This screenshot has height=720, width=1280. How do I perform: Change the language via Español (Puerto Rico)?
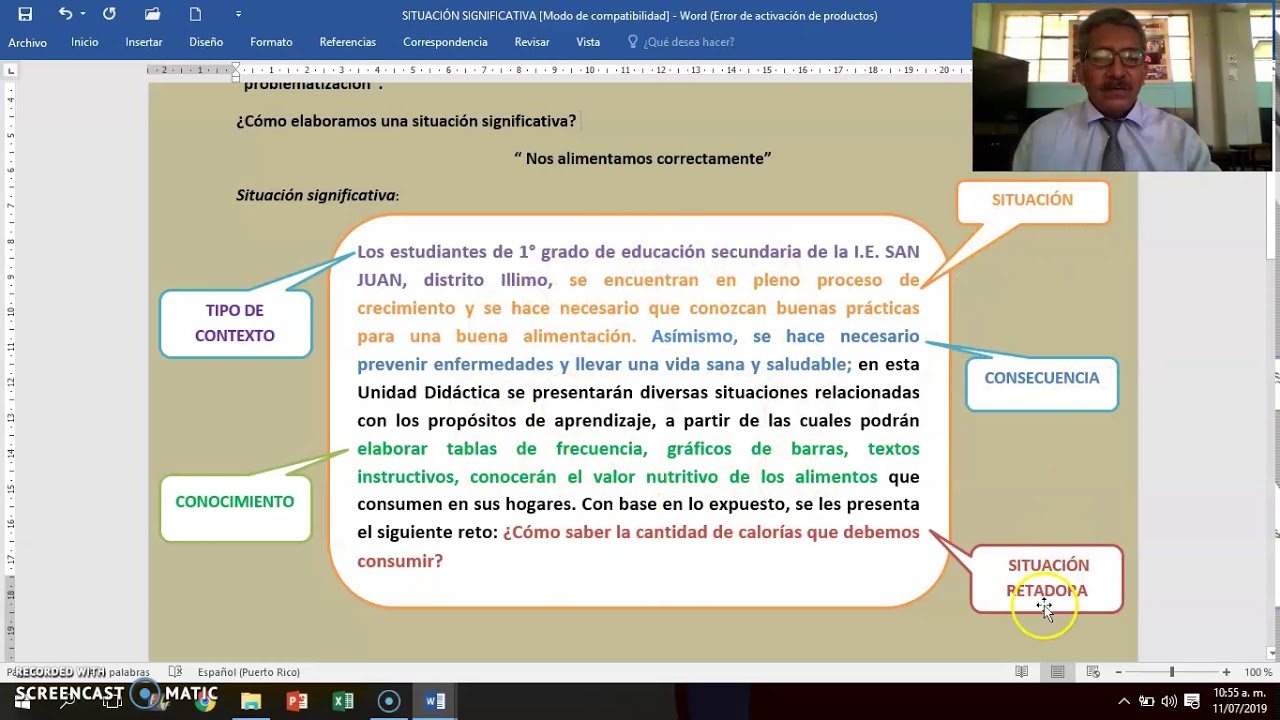tap(248, 672)
